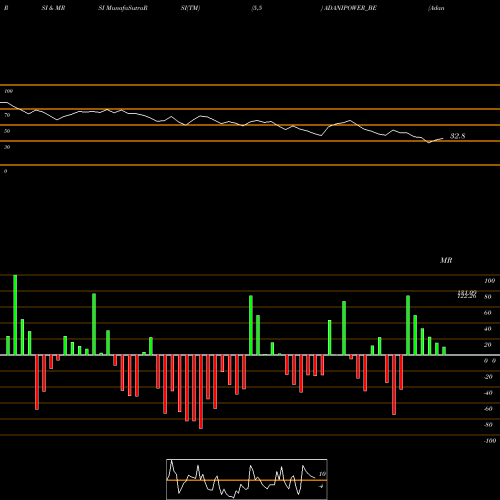Click the MR axis label 80
The width and height of the screenshot is (500, 500).
point(488,297)
